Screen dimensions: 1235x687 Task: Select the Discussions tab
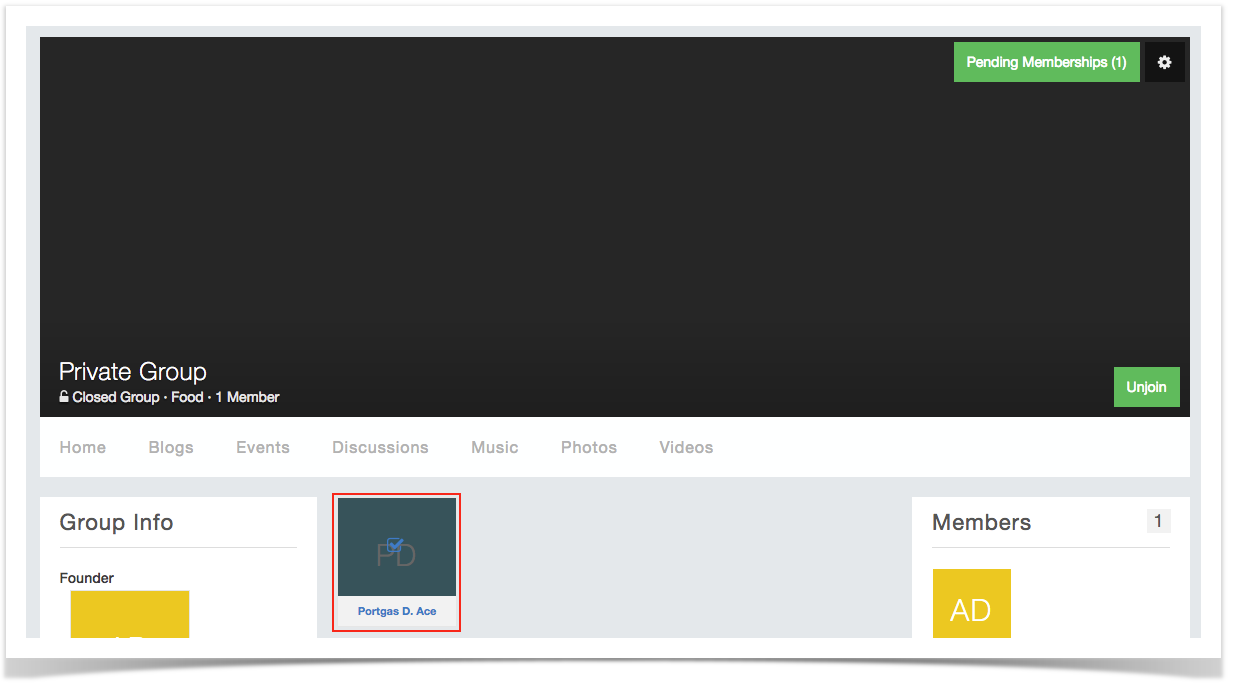point(380,447)
